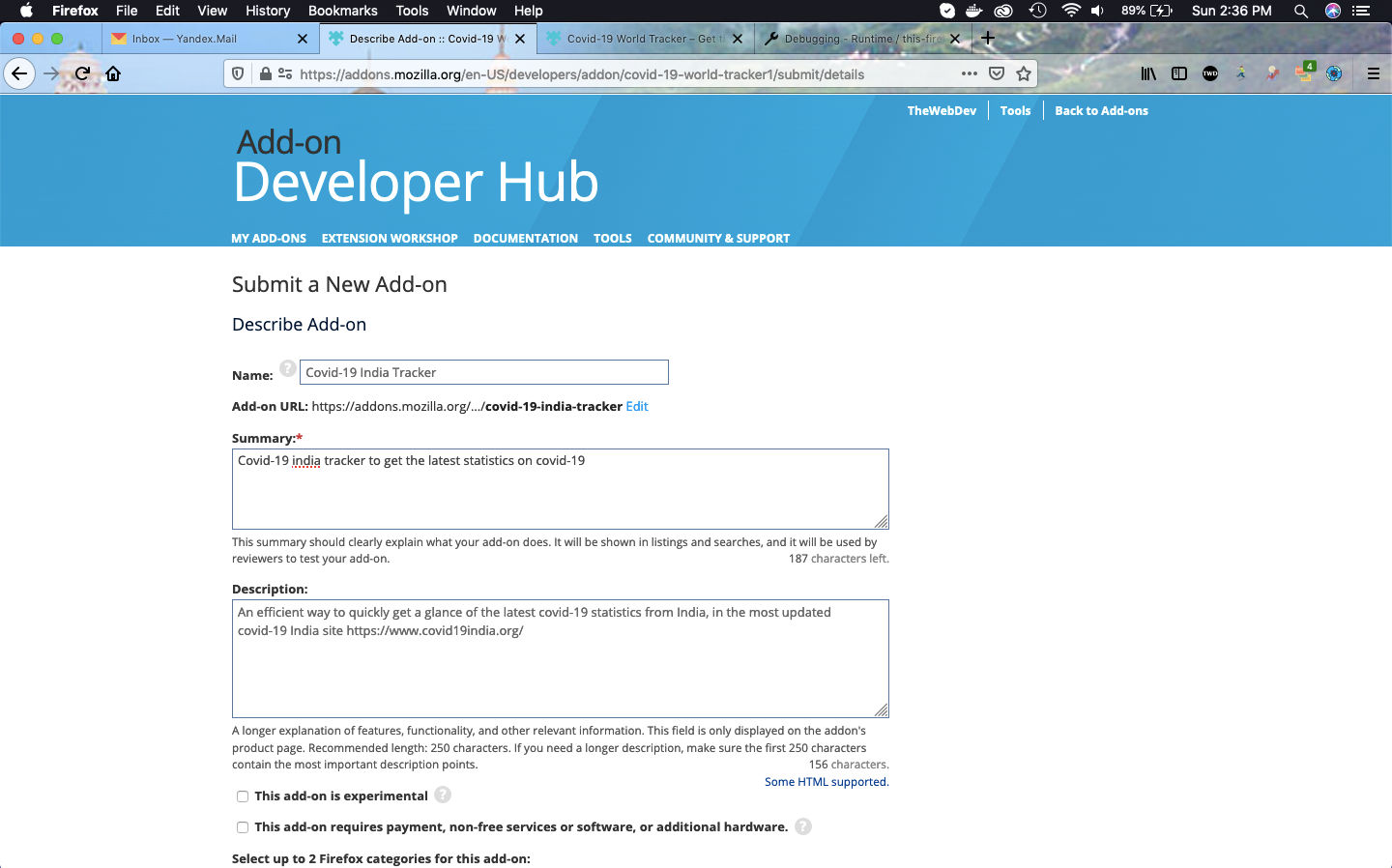Open Time Machine menu bar icon
Screen dimensions: 1392x868
pyautogui.click(x=1038, y=11)
